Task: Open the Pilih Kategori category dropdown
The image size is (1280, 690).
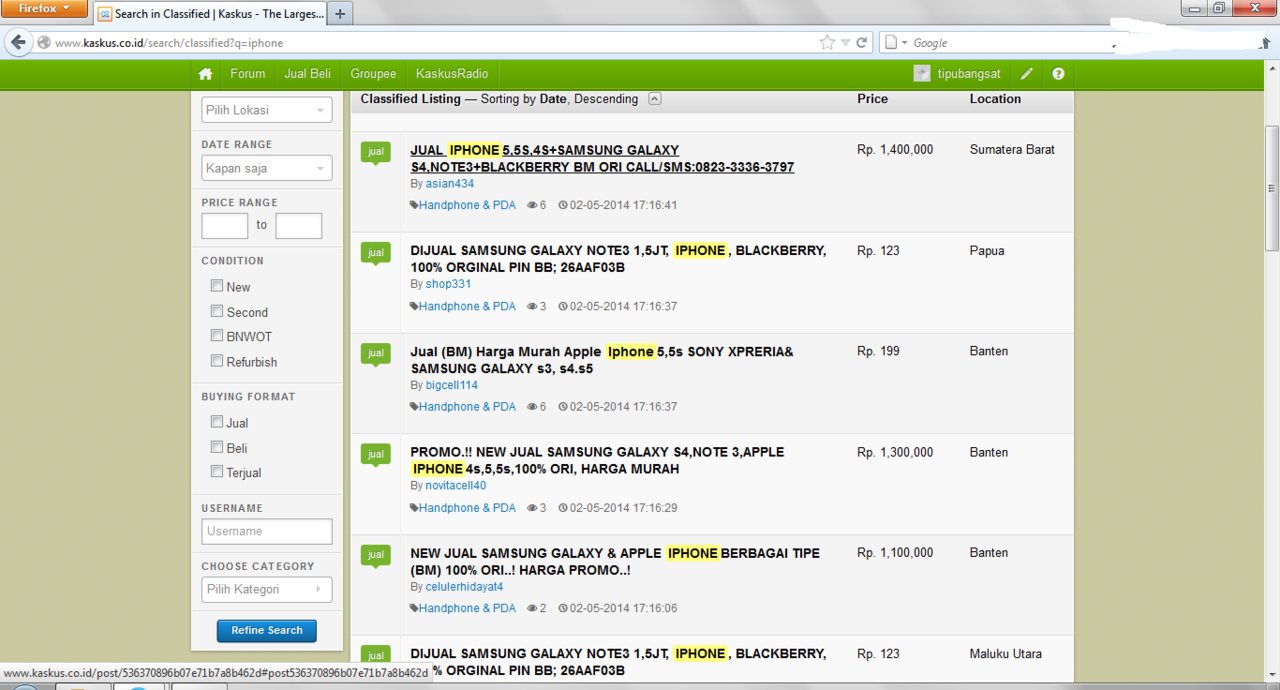Action: (267, 589)
